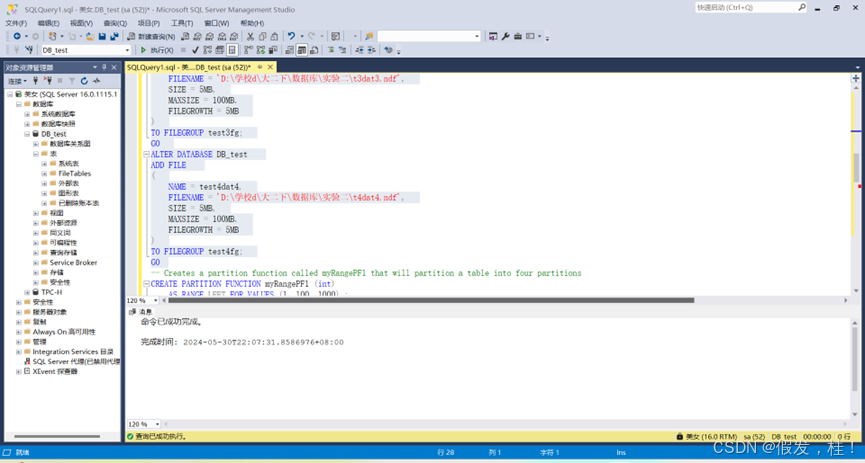Toggle Include Client Statistics

(x=273, y=50)
